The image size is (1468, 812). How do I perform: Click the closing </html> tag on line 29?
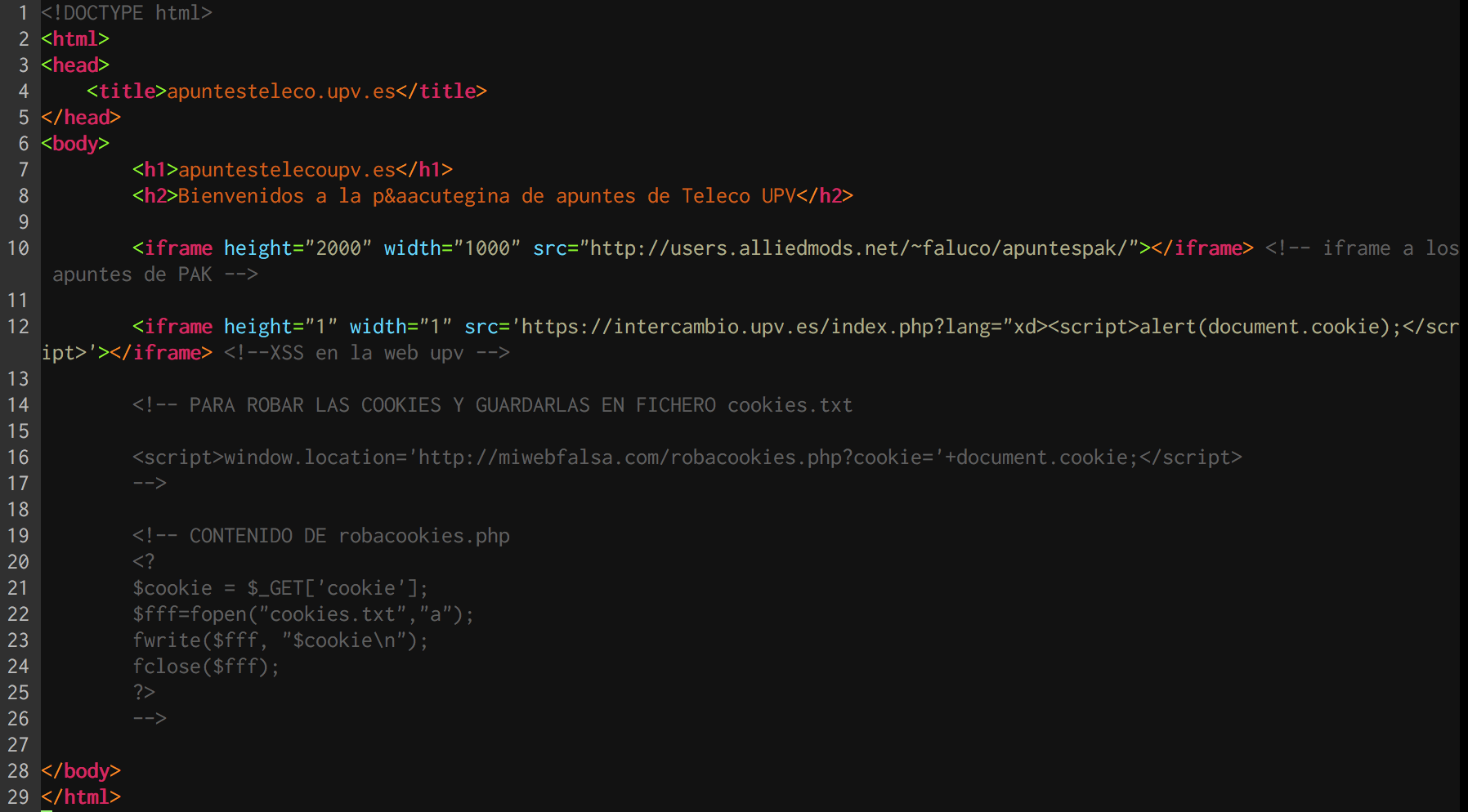81,797
